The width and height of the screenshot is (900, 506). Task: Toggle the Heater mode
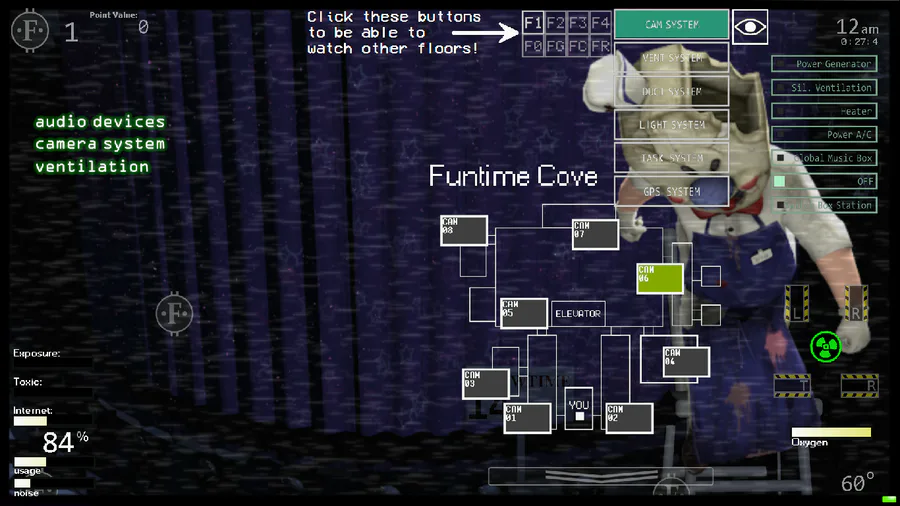pyautogui.click(x=824, y=111)
